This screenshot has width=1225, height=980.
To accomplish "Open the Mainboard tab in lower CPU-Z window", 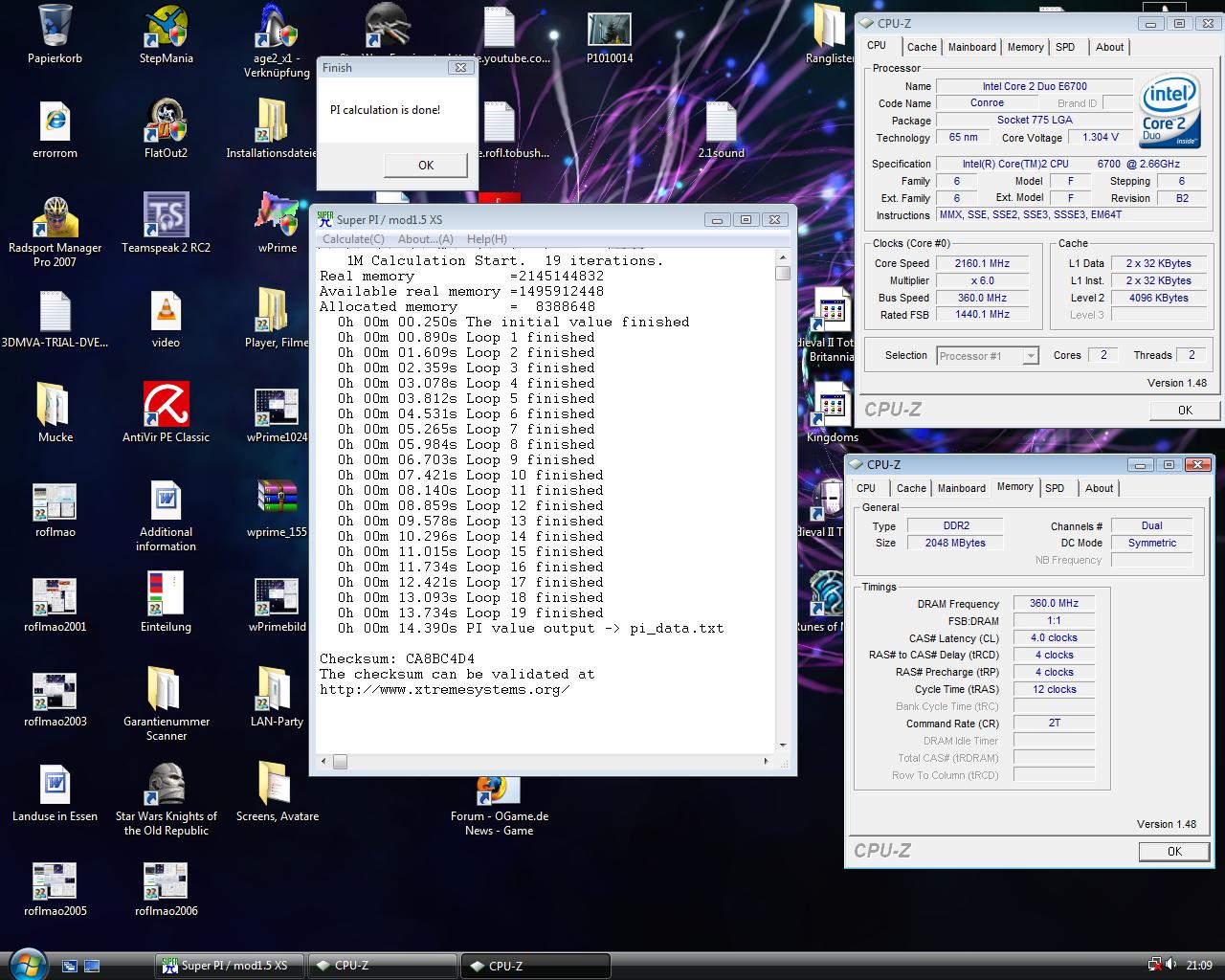I will (962, 488).
